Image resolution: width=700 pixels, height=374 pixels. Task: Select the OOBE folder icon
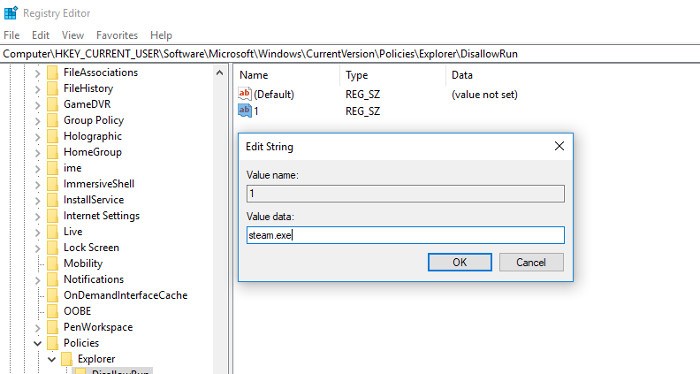[x=53, y=311]
